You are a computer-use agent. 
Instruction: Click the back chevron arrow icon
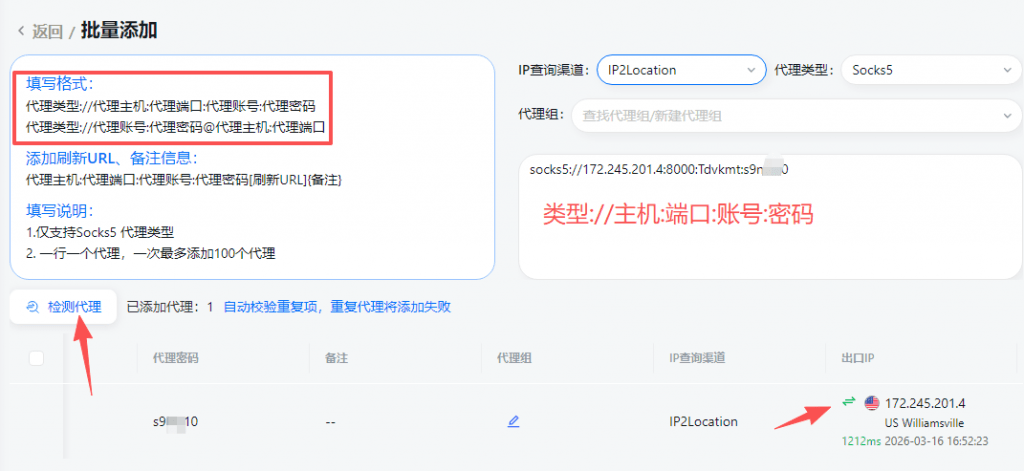click(20, 31)
